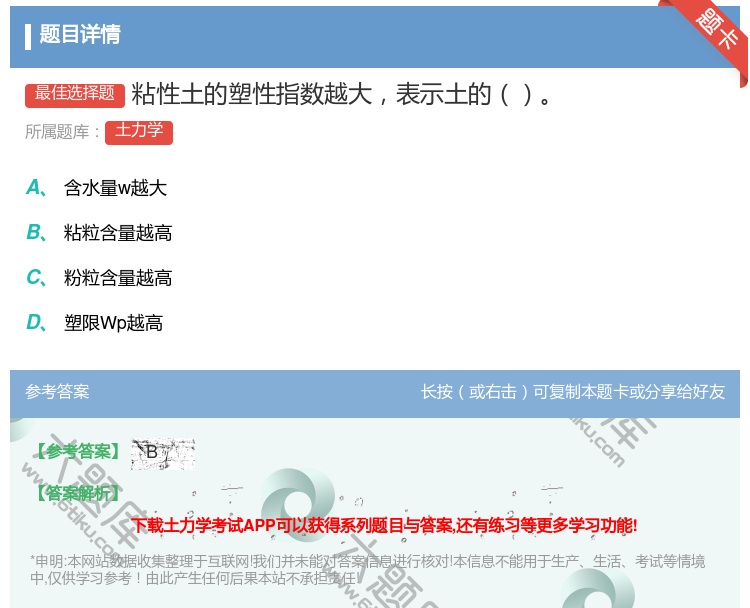Image resolution: width=750 pixels, height=608 pixels.
Task: Click the 最佳选择题 question type badge
Action: 75,94
